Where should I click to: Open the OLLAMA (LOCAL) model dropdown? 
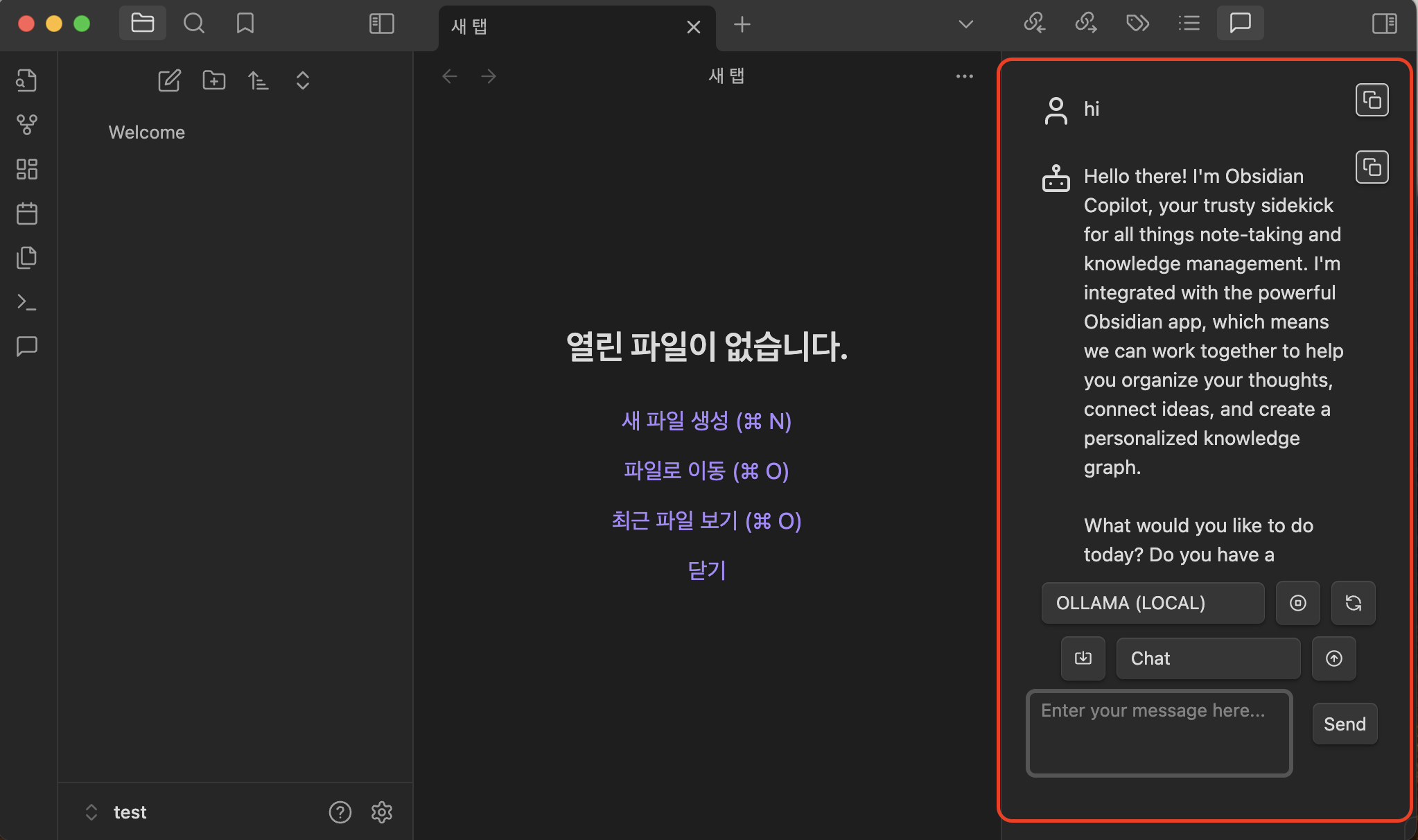coord(1153,603)
